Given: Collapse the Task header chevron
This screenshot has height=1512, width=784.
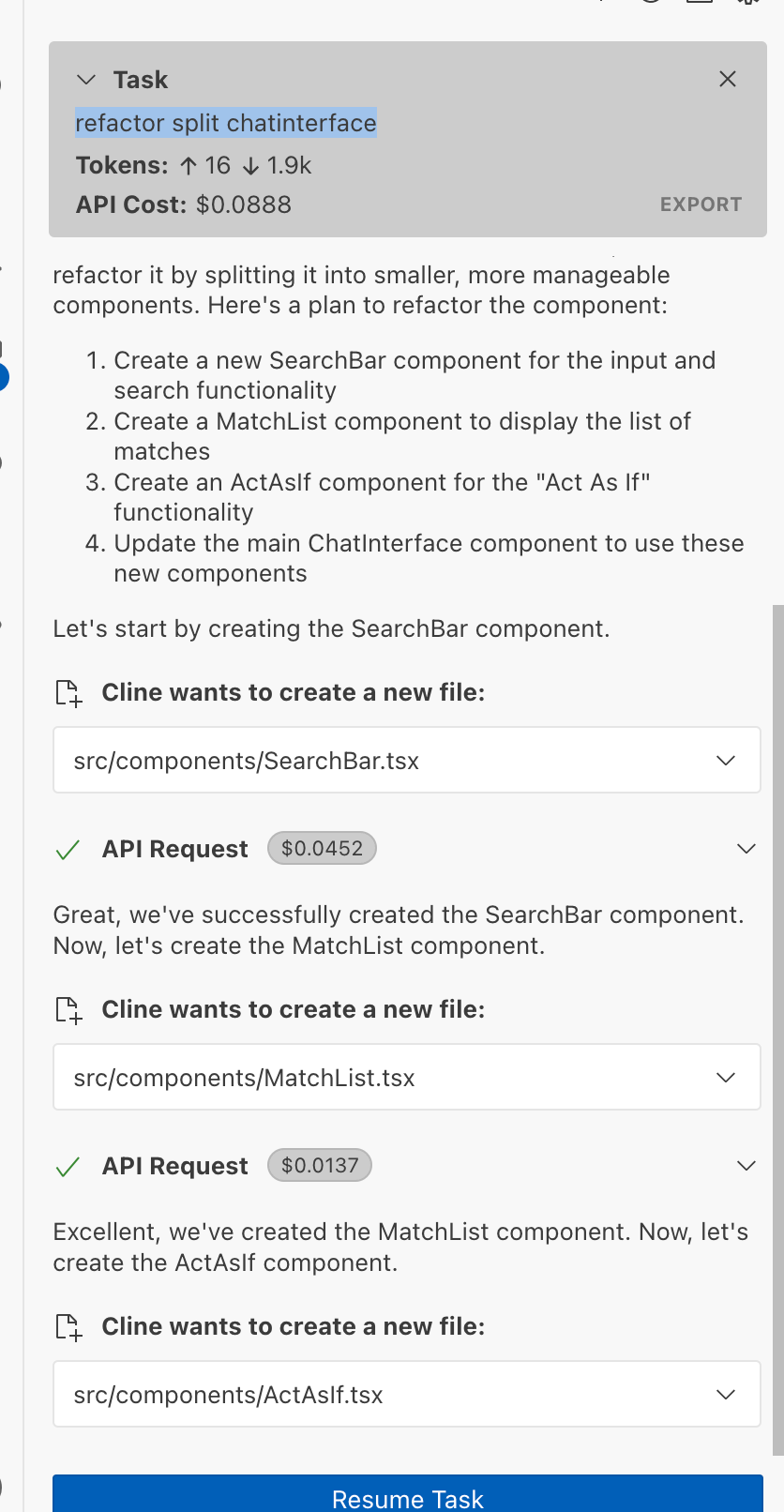Looking at the screenshot, I should [x=86, y=80].
